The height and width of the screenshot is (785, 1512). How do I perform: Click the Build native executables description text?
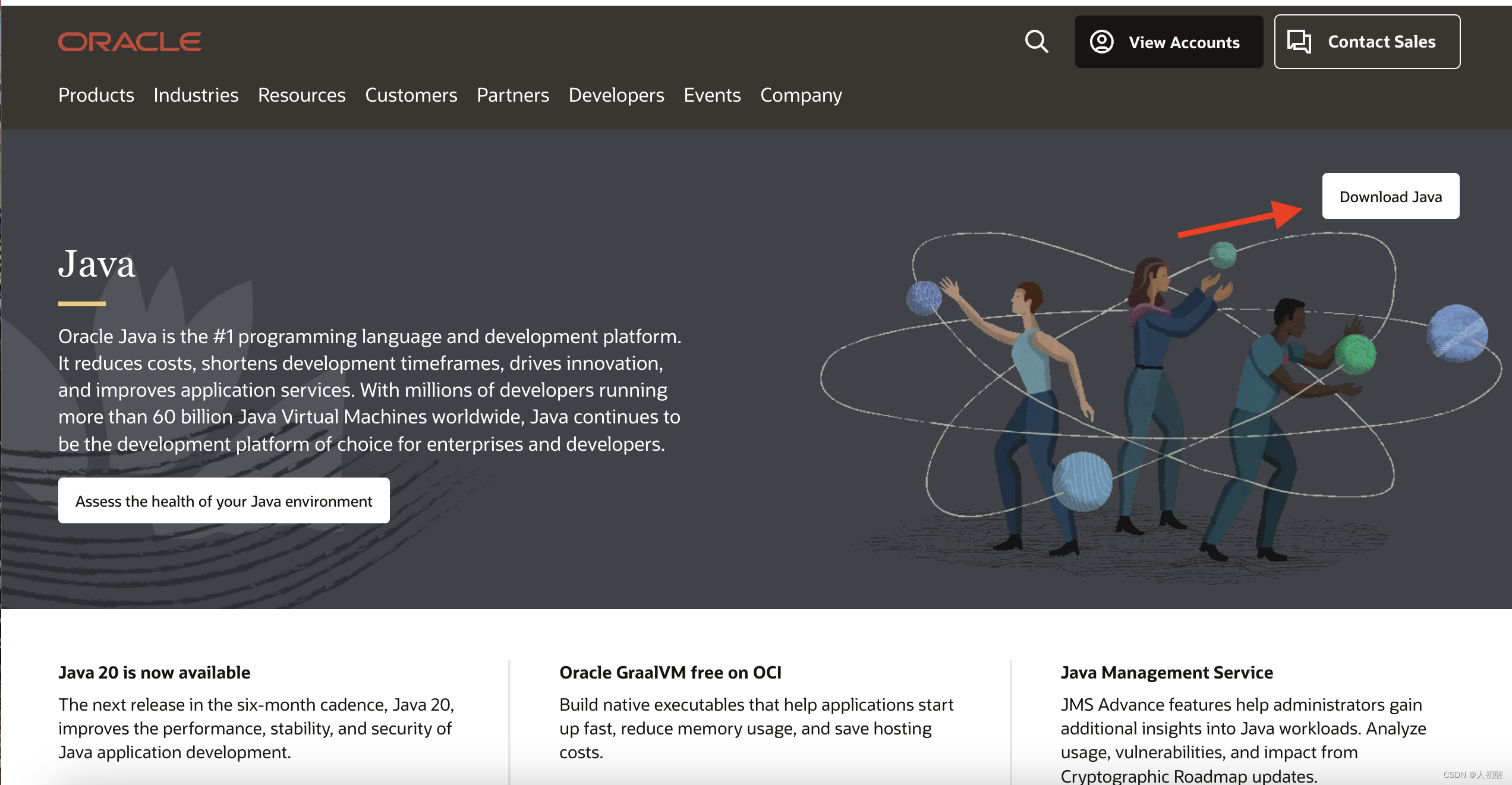coord(756,729)
